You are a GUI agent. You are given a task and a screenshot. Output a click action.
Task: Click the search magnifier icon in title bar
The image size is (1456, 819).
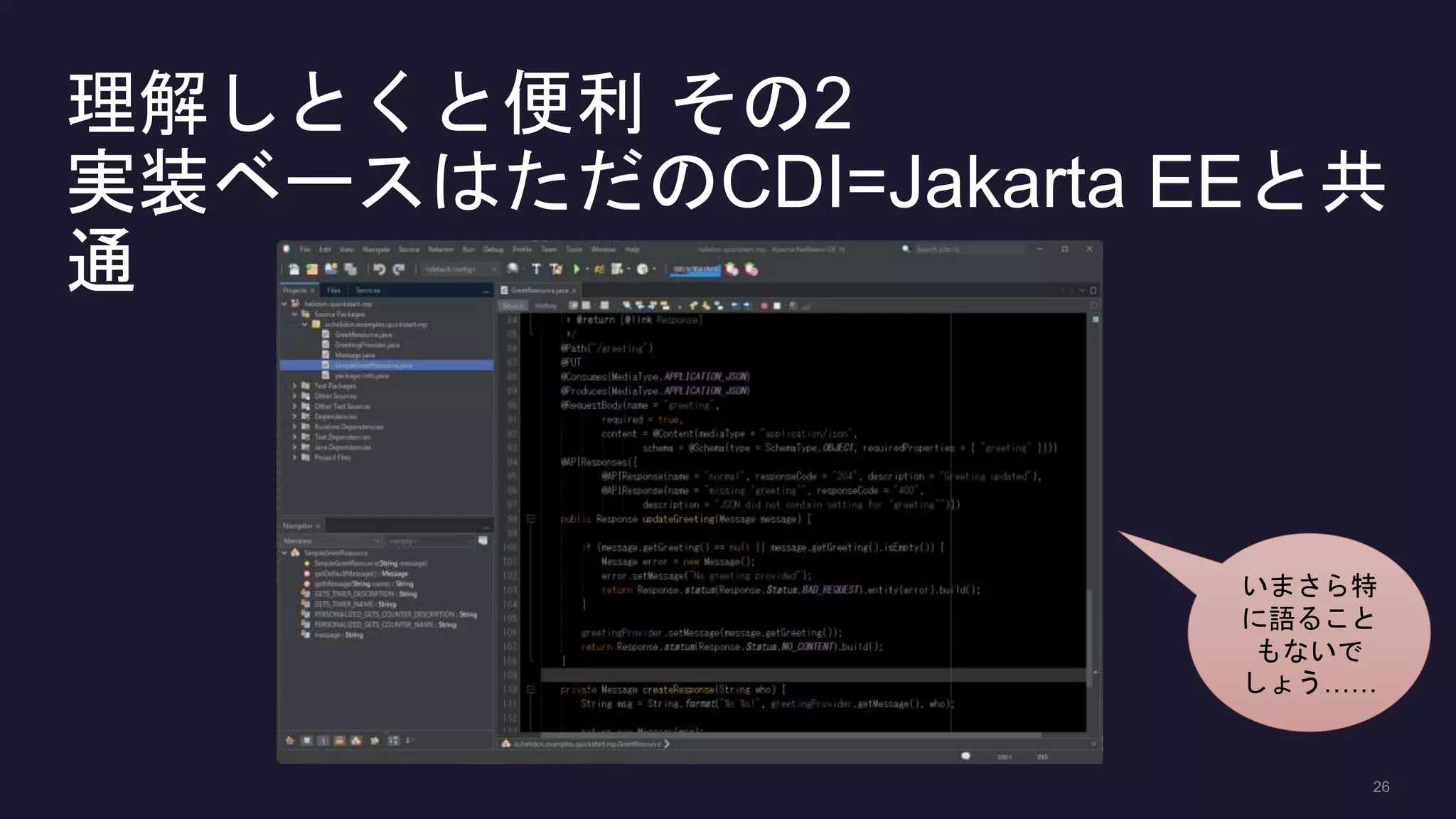pyautogui.click(x=906, y=250)
